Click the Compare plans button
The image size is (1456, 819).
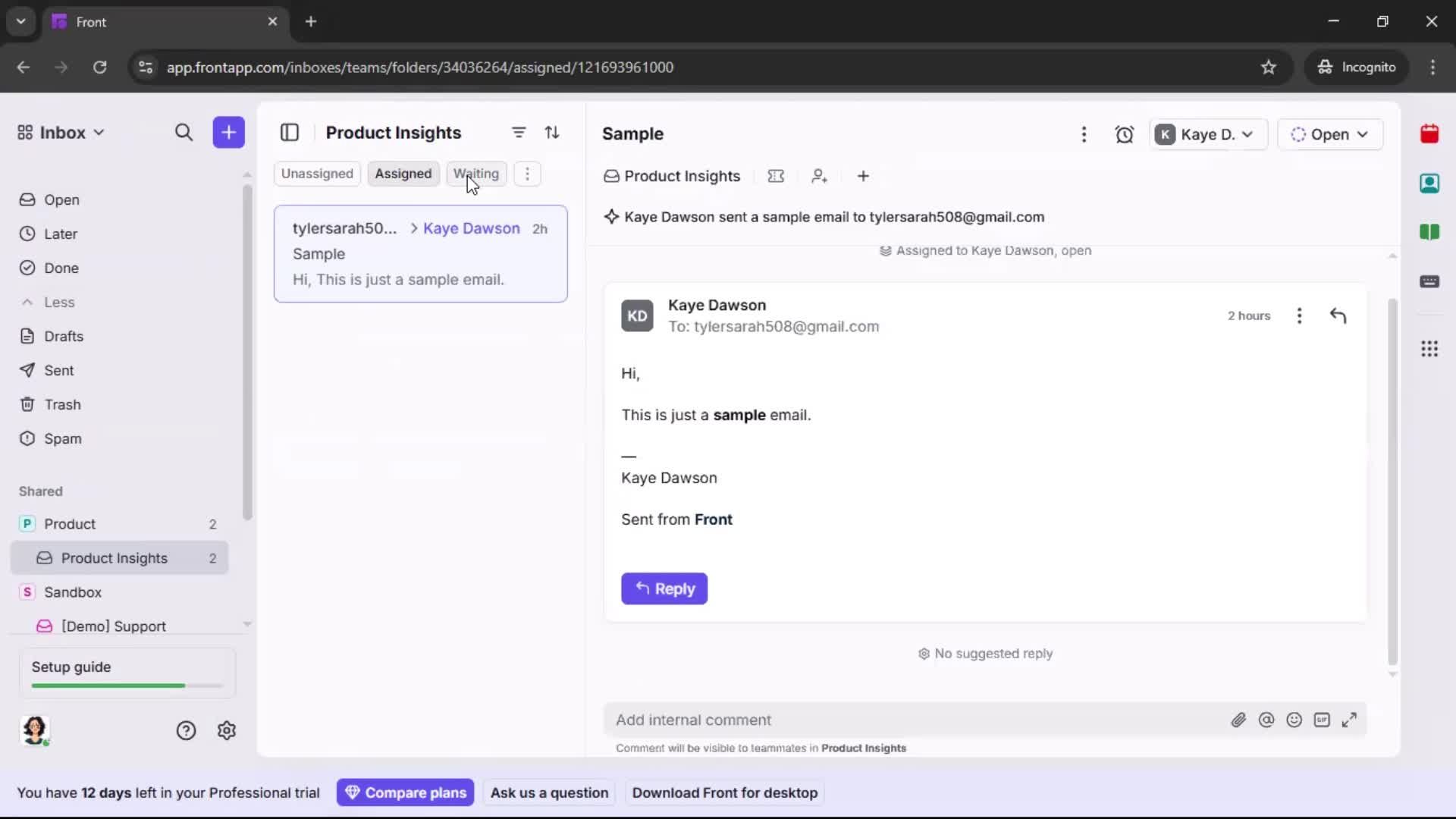[406, 792]
